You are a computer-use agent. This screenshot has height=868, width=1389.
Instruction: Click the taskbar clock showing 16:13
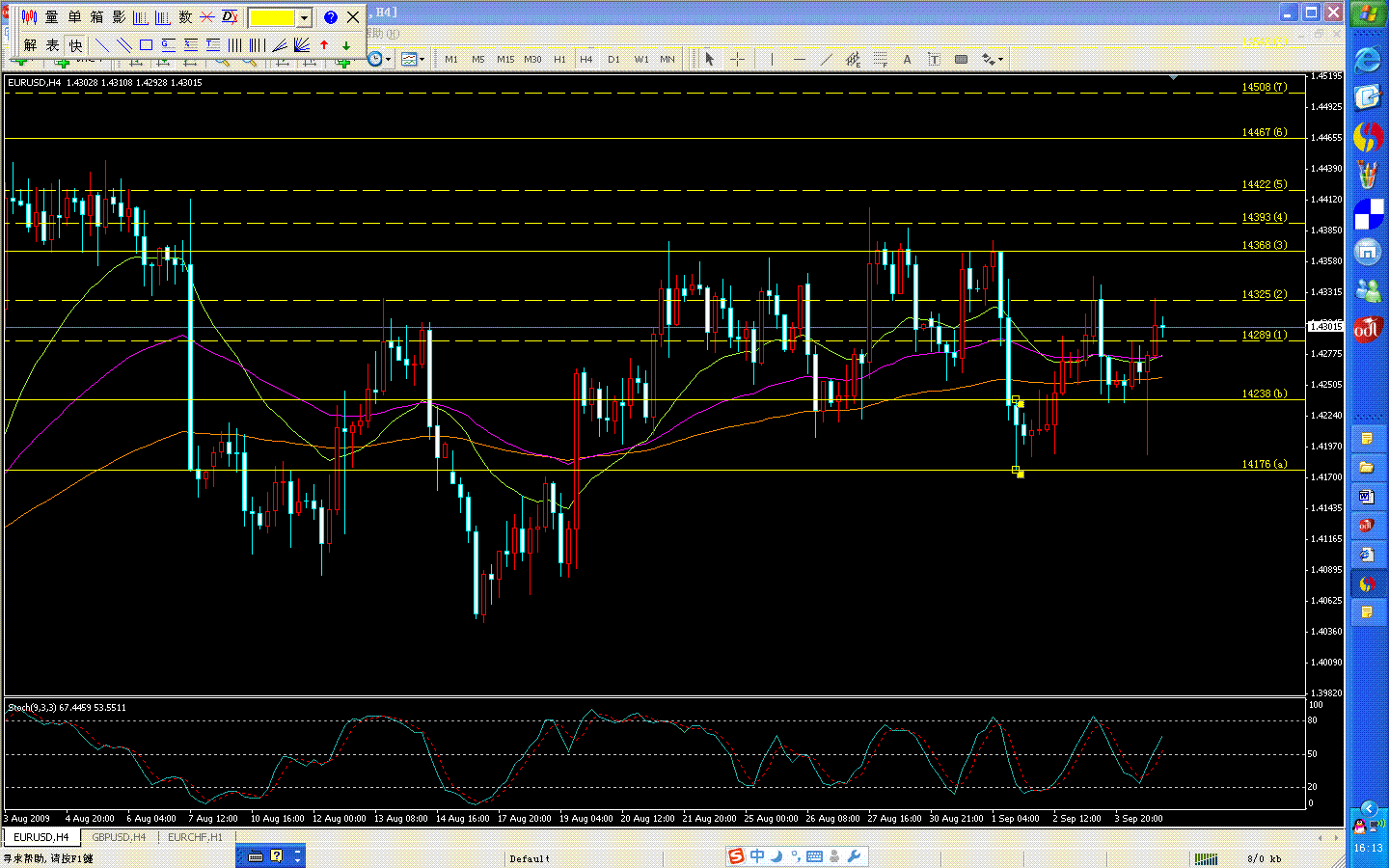1368,849
